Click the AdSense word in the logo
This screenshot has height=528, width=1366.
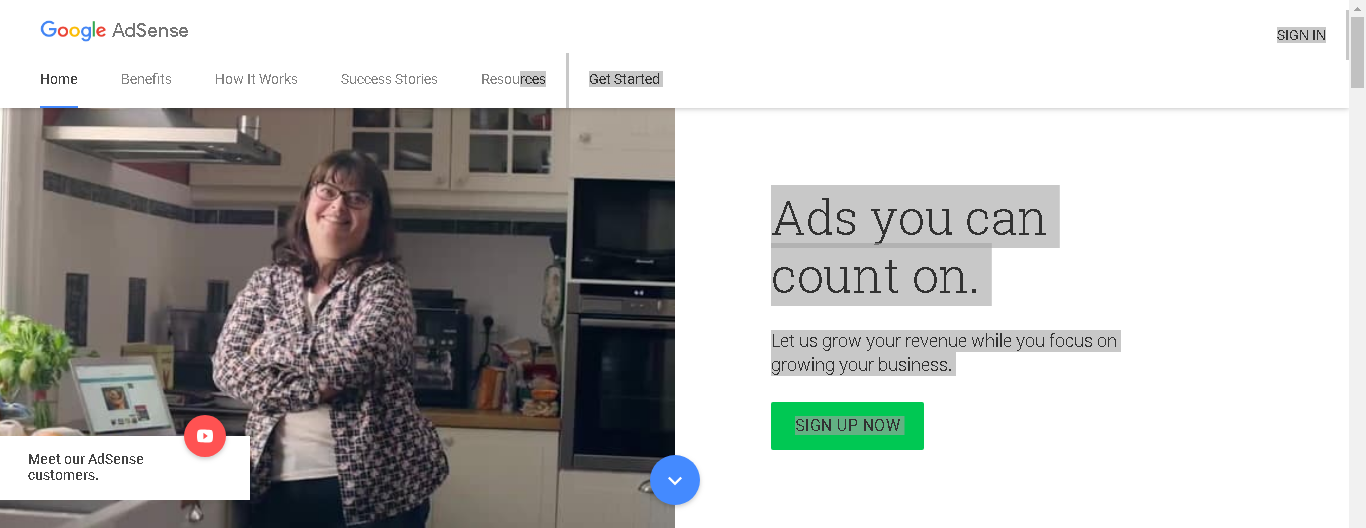point(150,30)
